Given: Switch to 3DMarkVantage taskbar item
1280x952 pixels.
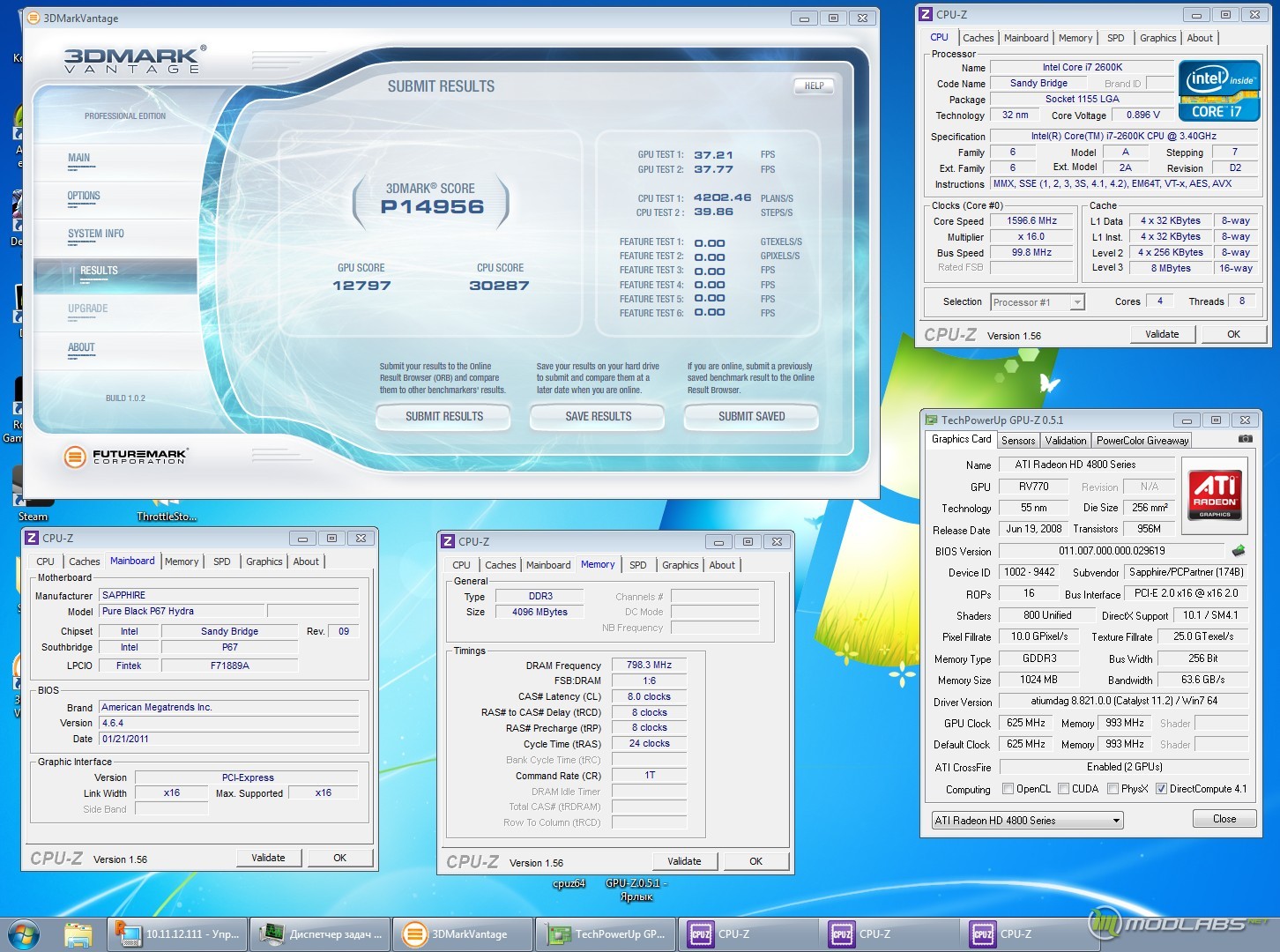Looking at the screenshot, I should (462, 934).
